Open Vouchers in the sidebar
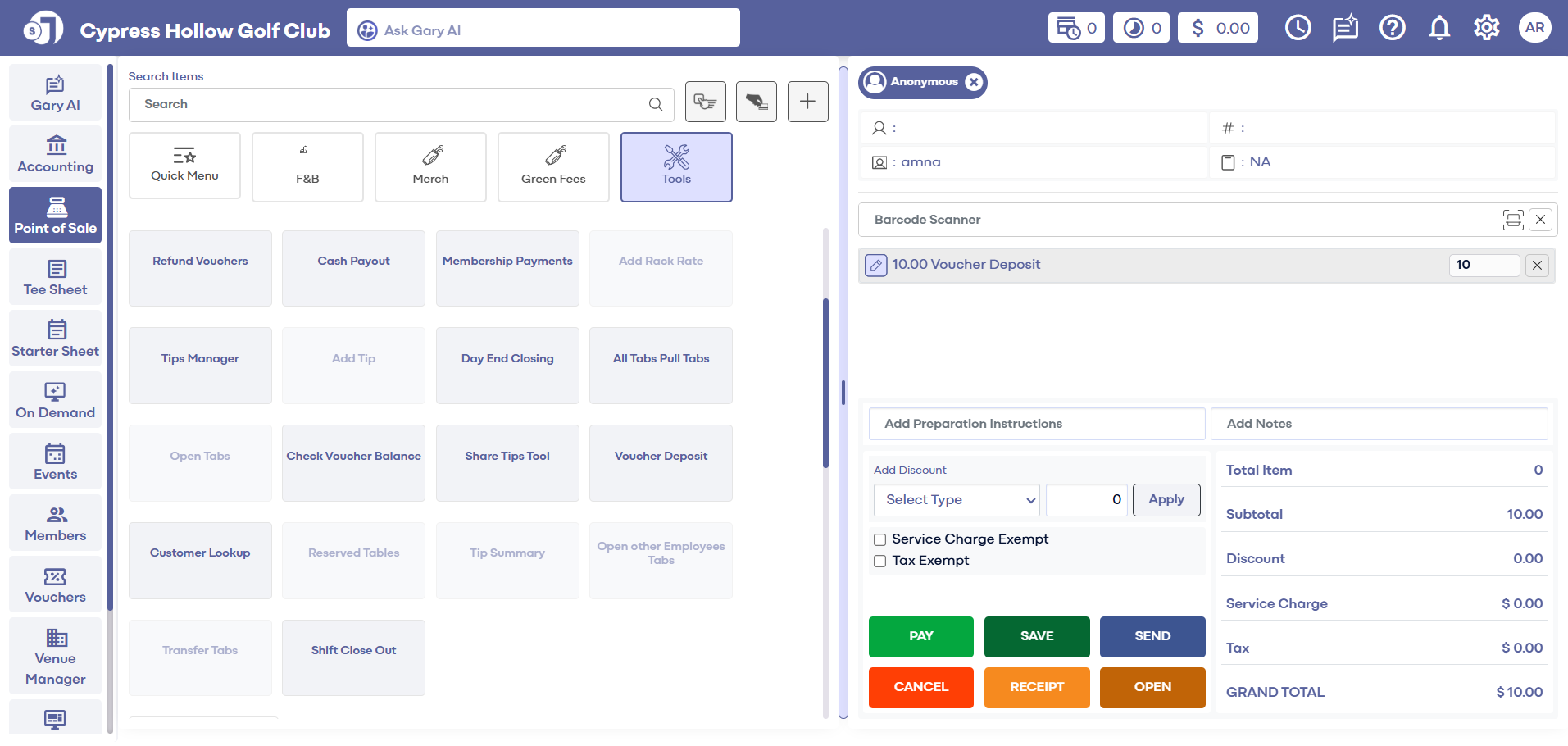Image resolution: width=1568 pixels, height=746 pixels. click(55, 585)
